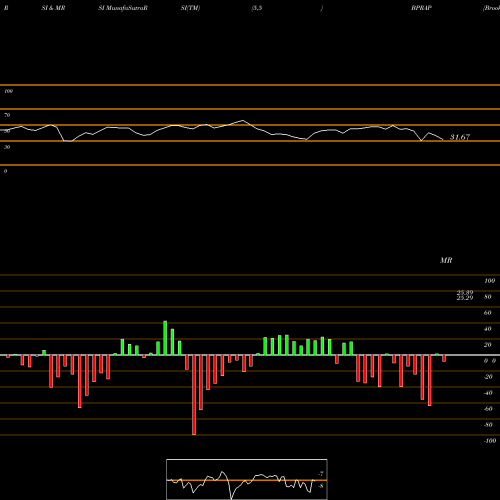Click the RSI panel's 0 level label

pos(5,171)
